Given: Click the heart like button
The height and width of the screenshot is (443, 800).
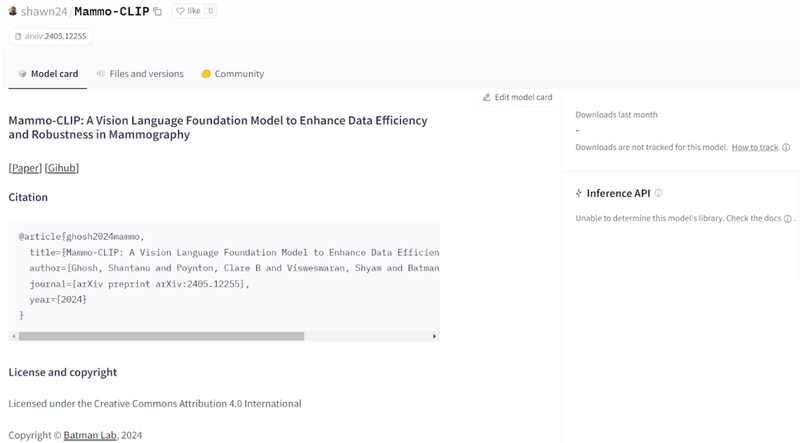Looking at the screenshot, I should [187, 11].
